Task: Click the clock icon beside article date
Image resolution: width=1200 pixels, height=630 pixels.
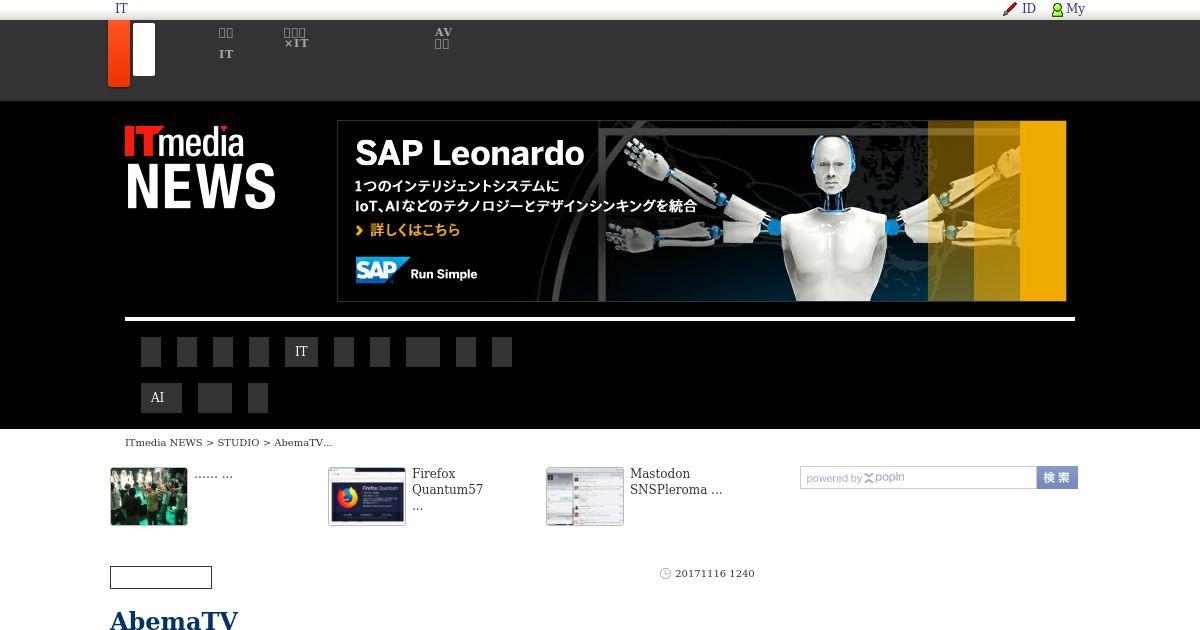Action: 666,574
